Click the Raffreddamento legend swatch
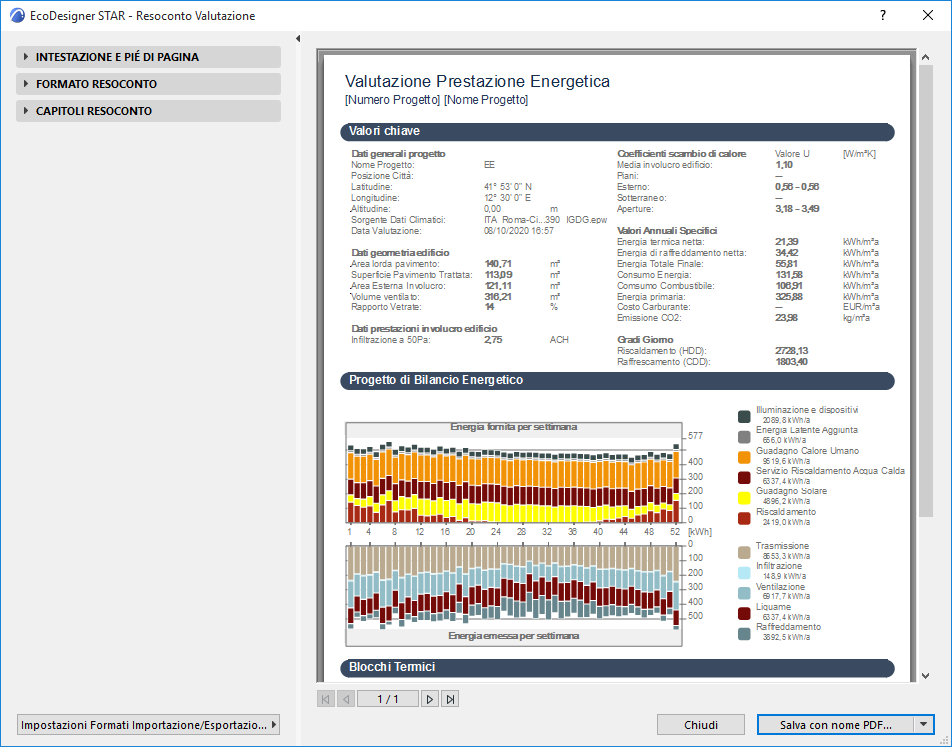 click(x=744, y=633)
